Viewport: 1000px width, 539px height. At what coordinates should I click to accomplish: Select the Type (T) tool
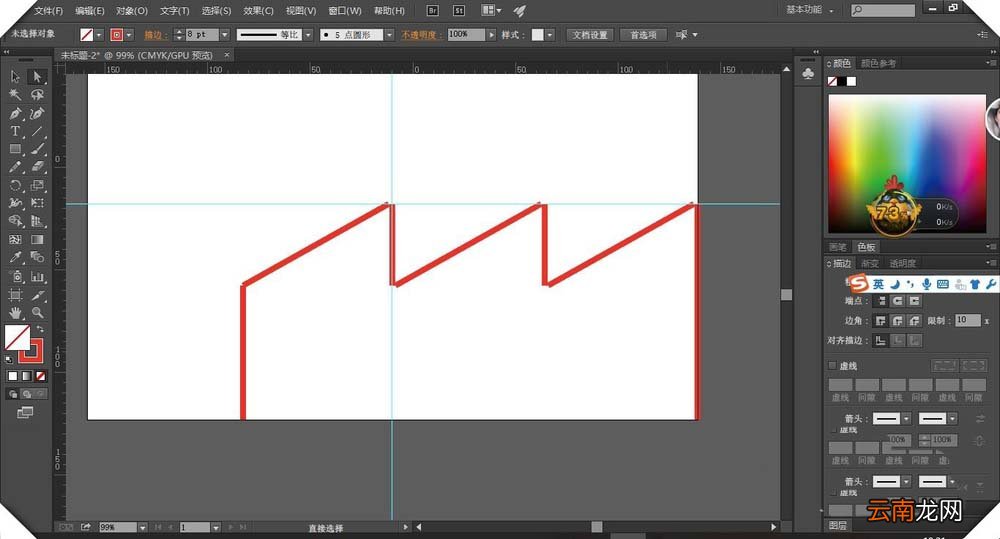coord(15,131)
